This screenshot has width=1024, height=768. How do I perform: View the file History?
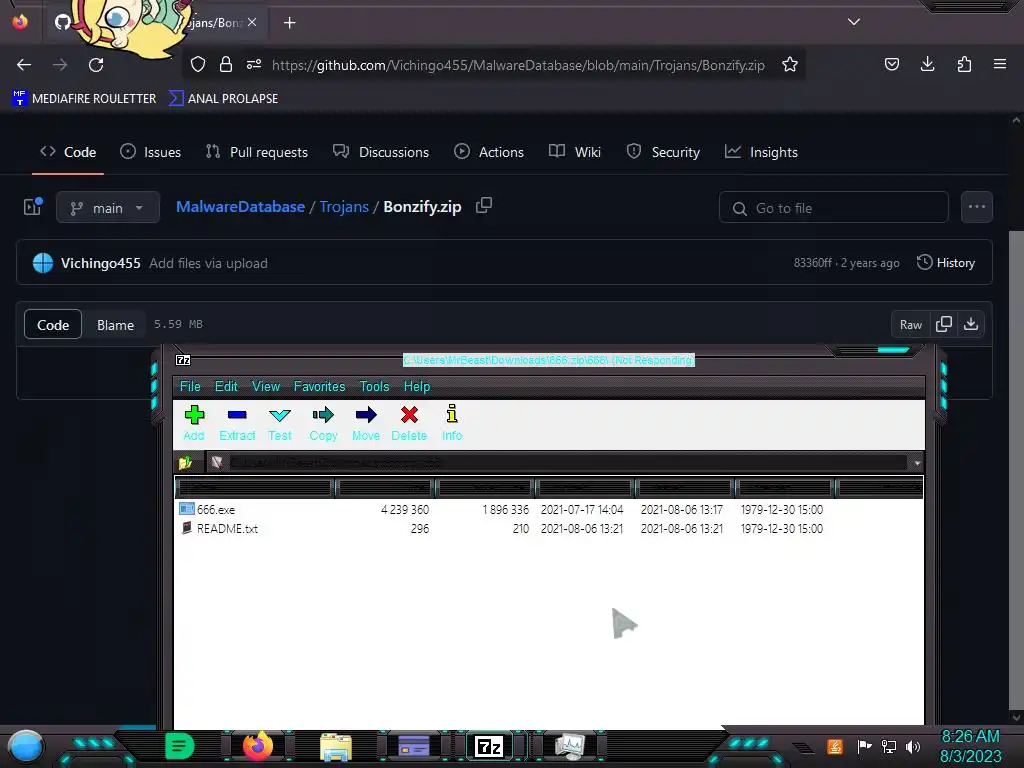point(946,263)
